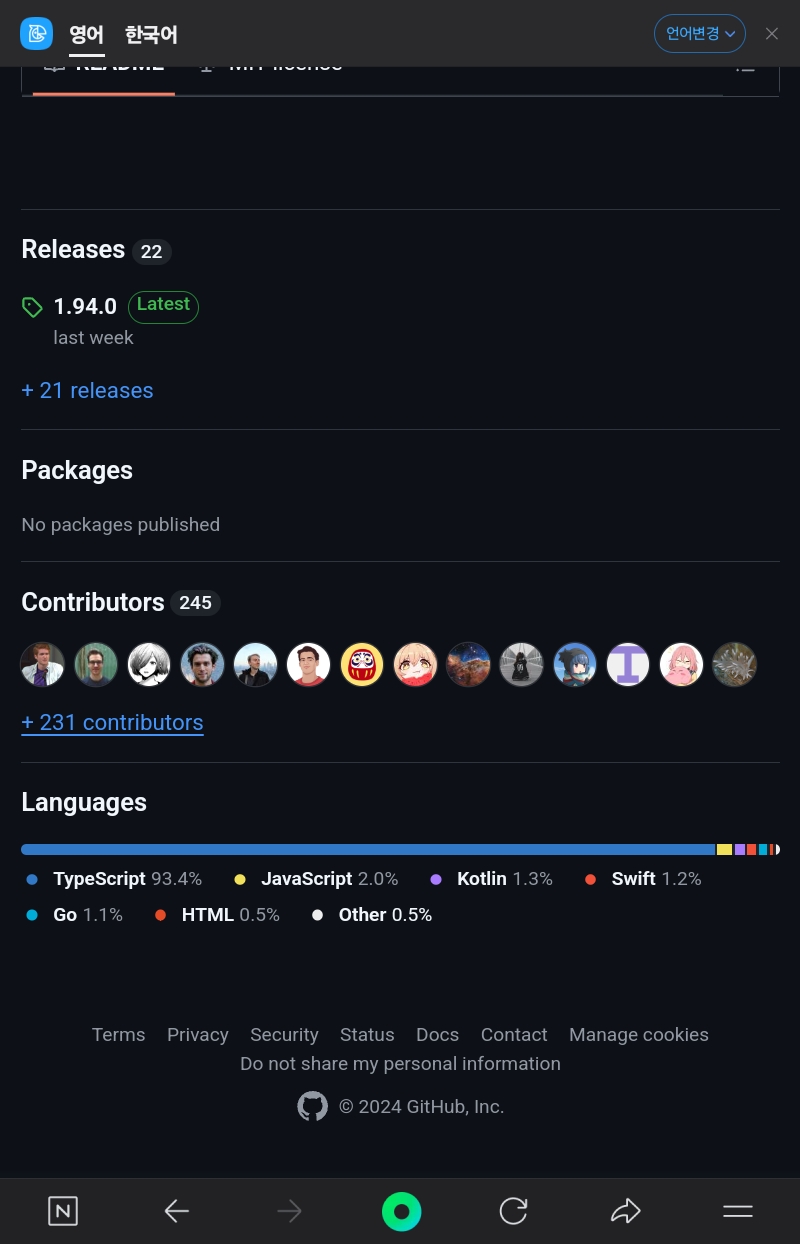Click the blue TypeScript language bar segment
Screen dimensions: 800x1244
tap(368, 849)
